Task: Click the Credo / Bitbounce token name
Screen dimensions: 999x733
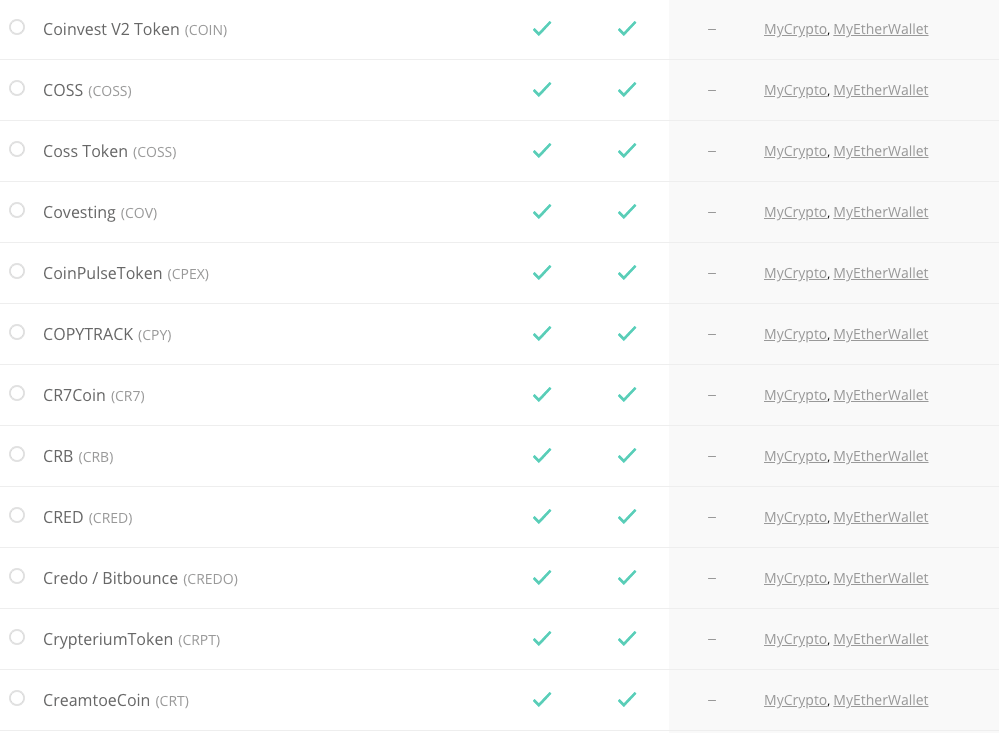Action: 110,578
